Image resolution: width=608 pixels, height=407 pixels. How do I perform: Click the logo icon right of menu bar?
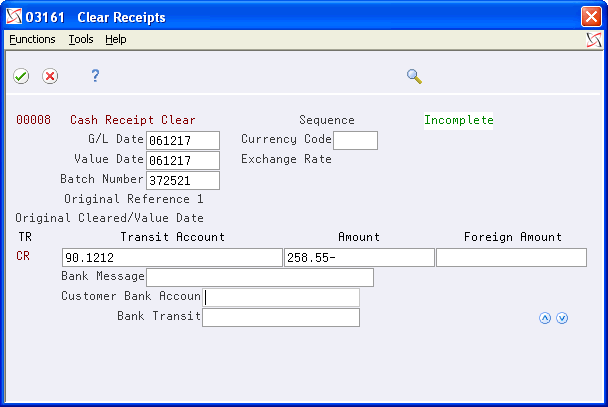click(x=594, y=40)
